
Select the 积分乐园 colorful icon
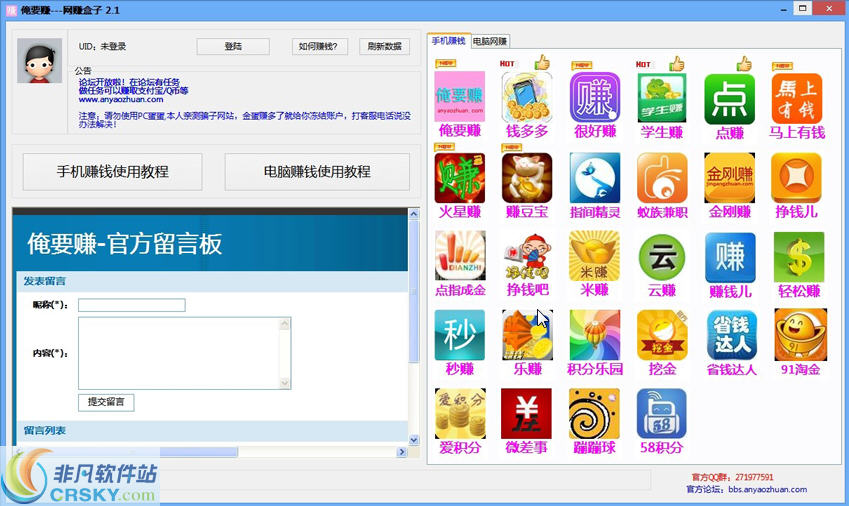tap(595, 335)
